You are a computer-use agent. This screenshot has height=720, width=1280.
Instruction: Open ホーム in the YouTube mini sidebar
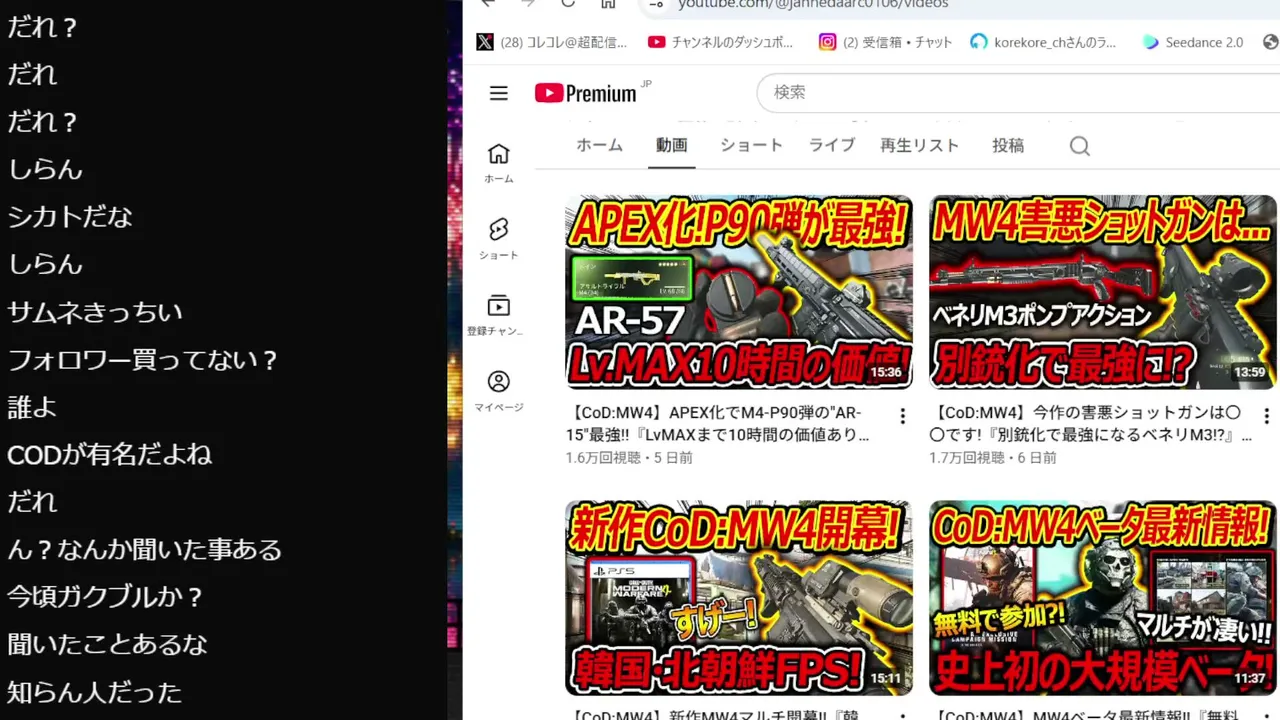(498, 163)
